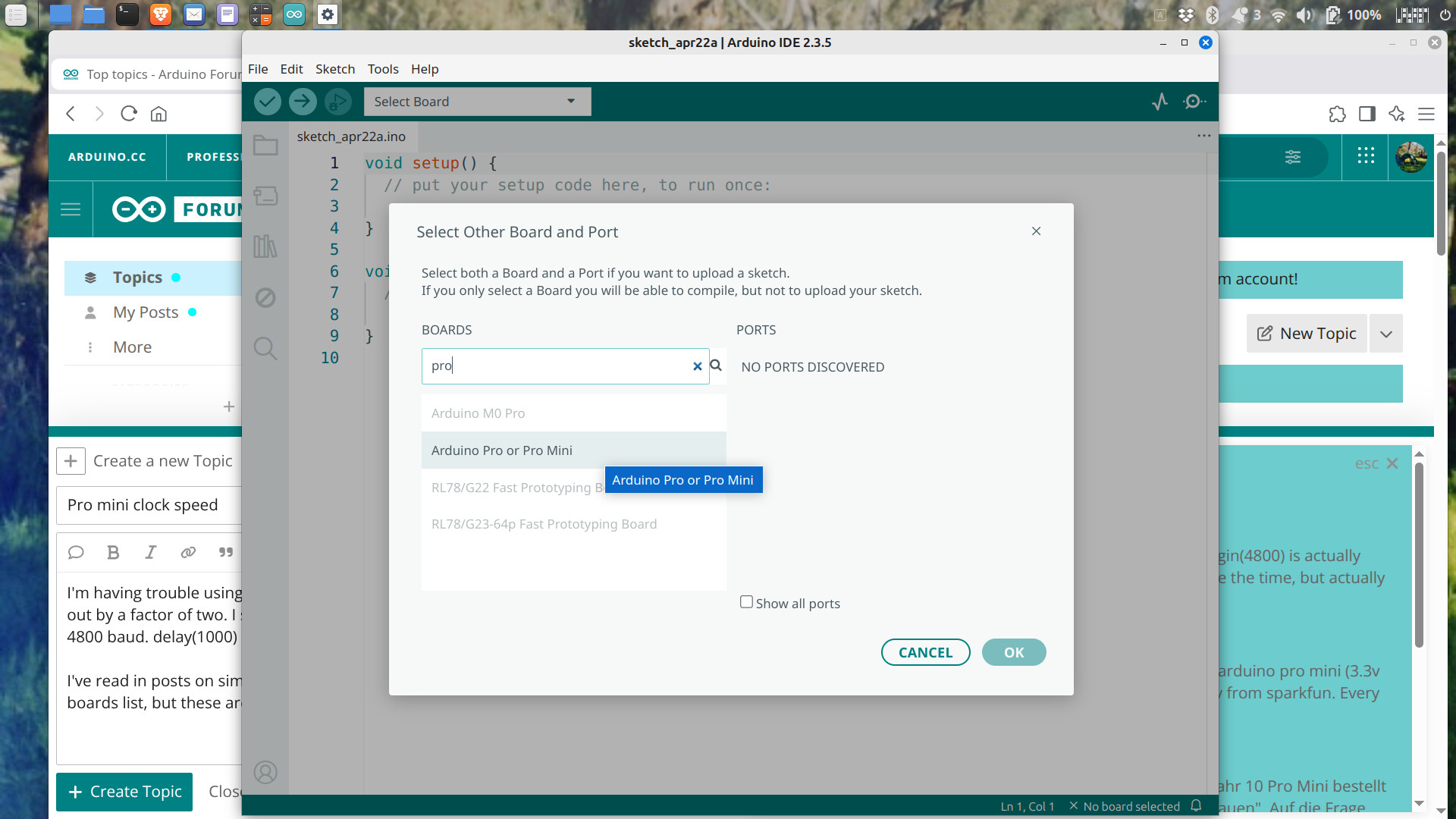Click browser back arrow in forum window
This screenshot has width=1456, height=819.
pos(71,114)
